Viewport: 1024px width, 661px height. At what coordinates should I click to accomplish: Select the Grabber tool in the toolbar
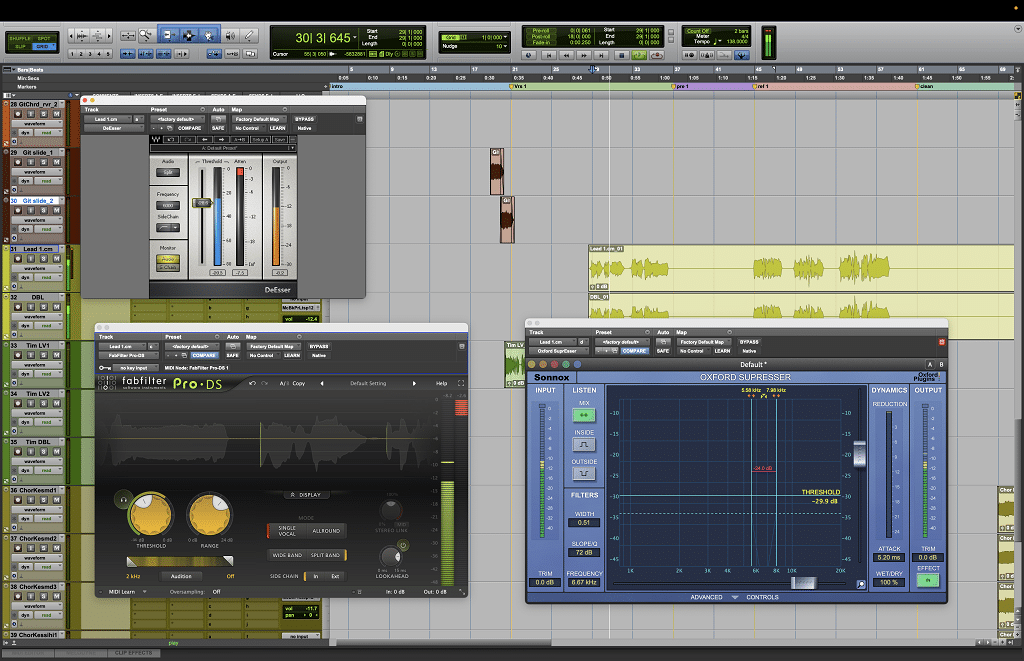208,35
